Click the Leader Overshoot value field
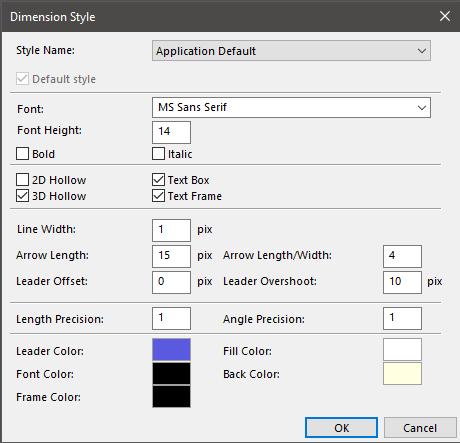460x443 pixels. 402,282
